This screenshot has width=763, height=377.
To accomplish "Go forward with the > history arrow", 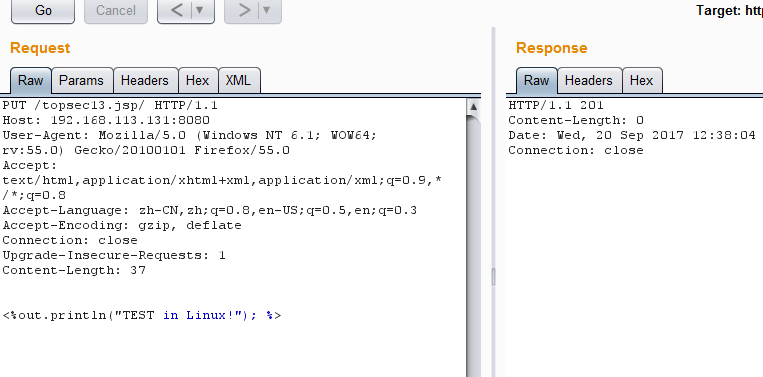I will (244, 11).
